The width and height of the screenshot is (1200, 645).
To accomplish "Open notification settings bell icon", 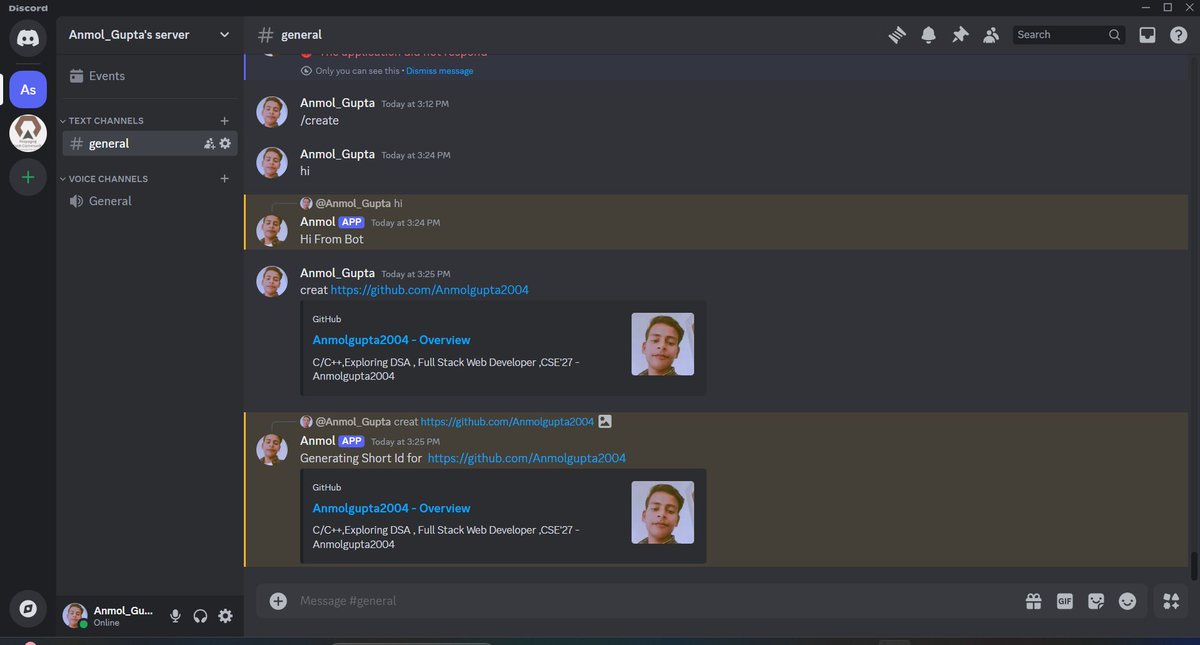I will 928,35.
